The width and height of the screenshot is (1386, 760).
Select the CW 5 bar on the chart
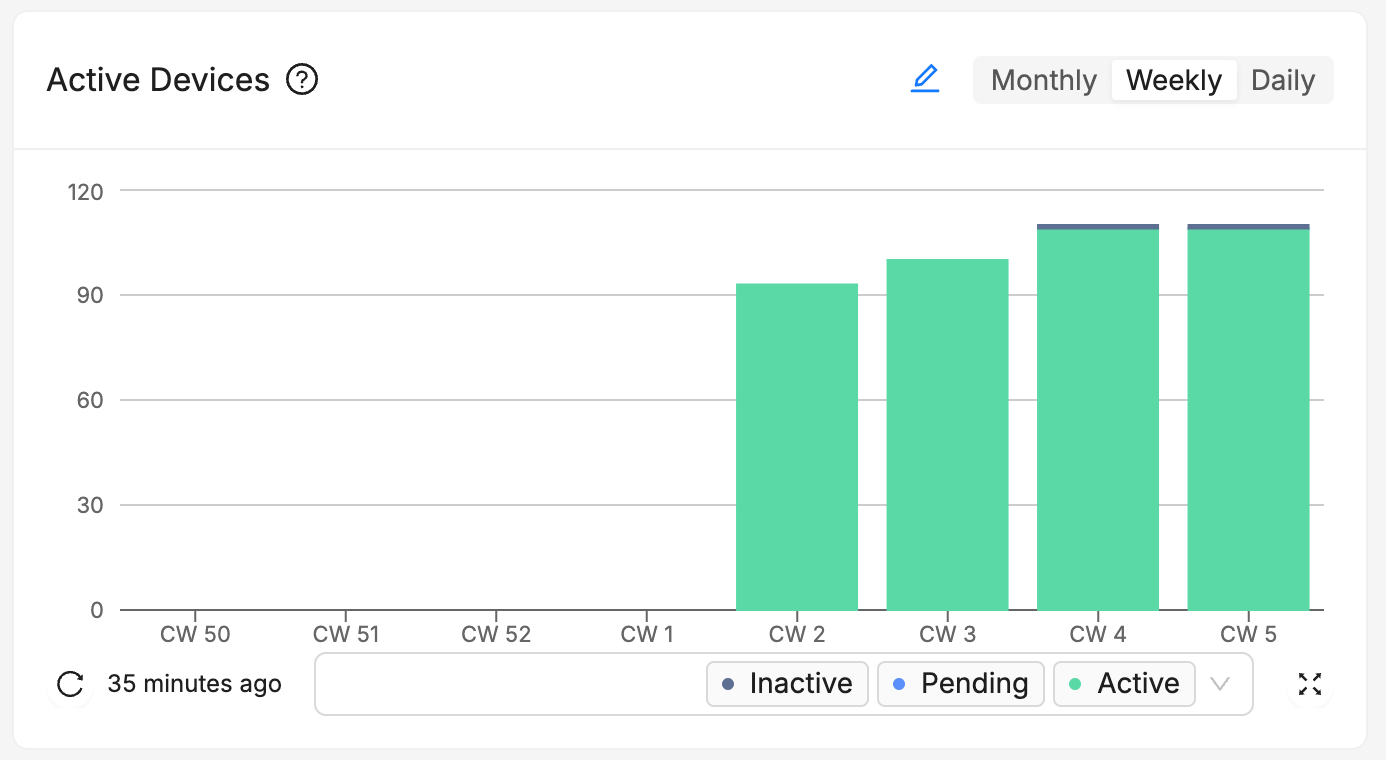1248,420
